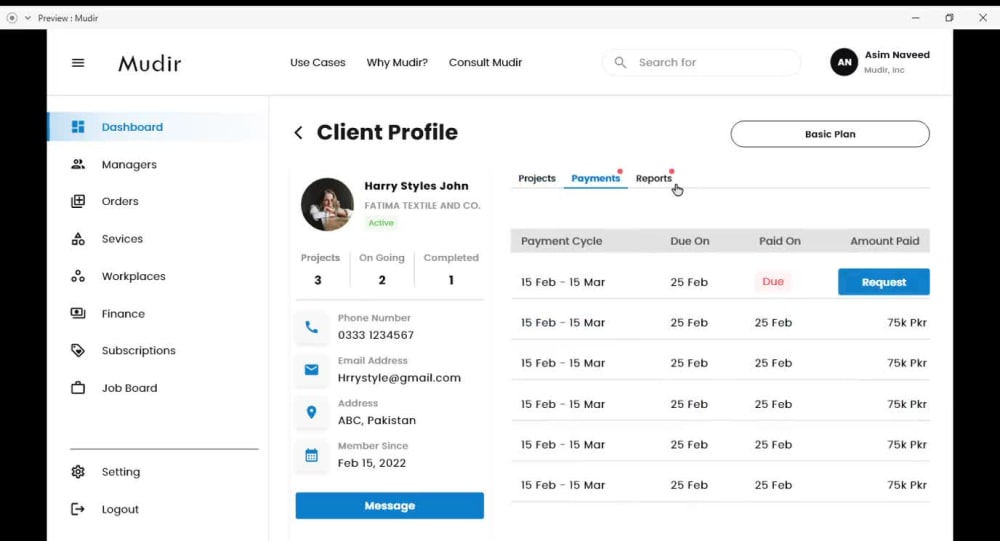Image resolution: width=1000 pixels, height=541 pixels.
Task: Open Finance label in the sidebar
Action: pyautogui.click(x=123, y=314)
